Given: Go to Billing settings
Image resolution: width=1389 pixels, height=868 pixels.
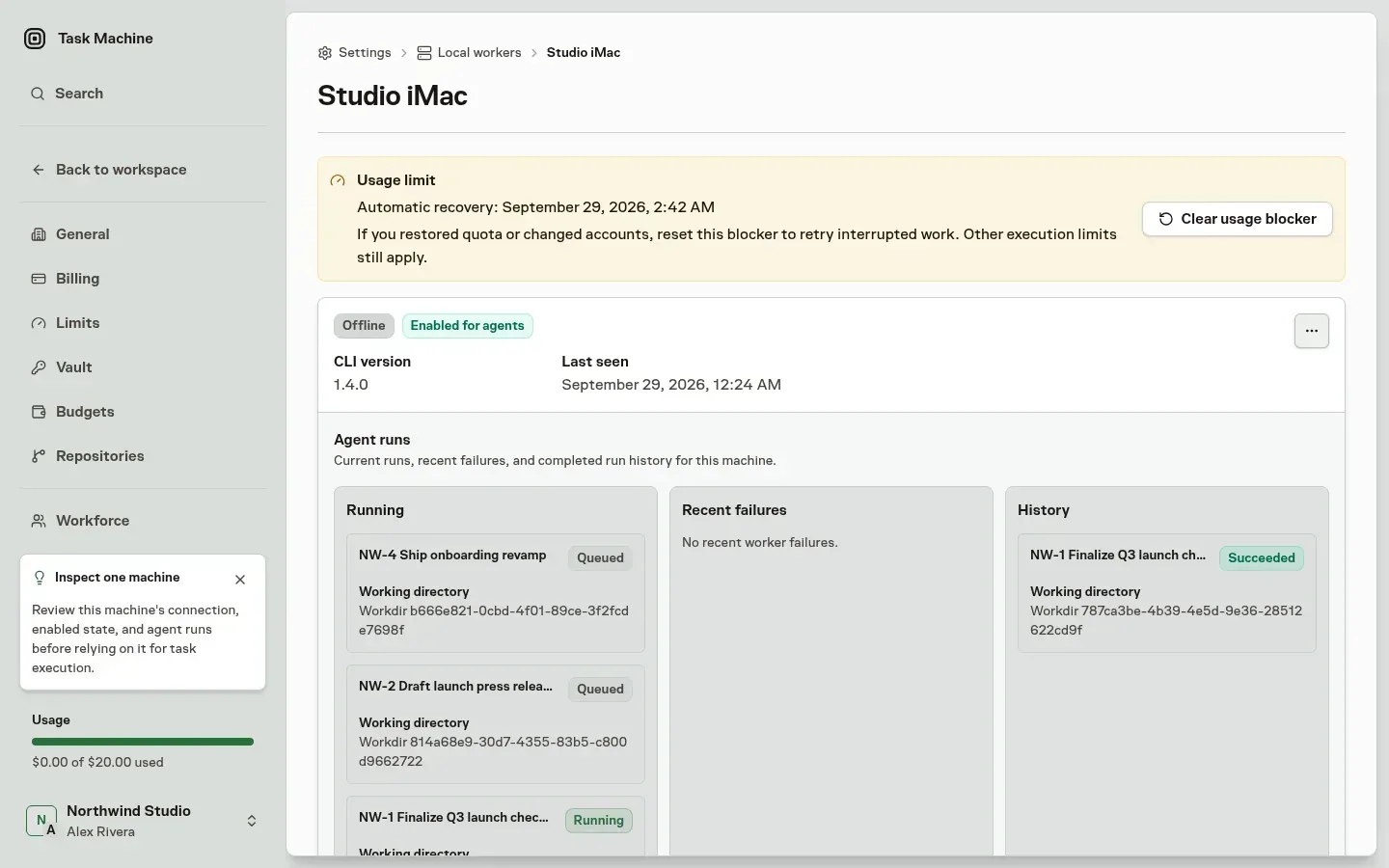Looking at the screenshot, I should click(x=143, y=279).
